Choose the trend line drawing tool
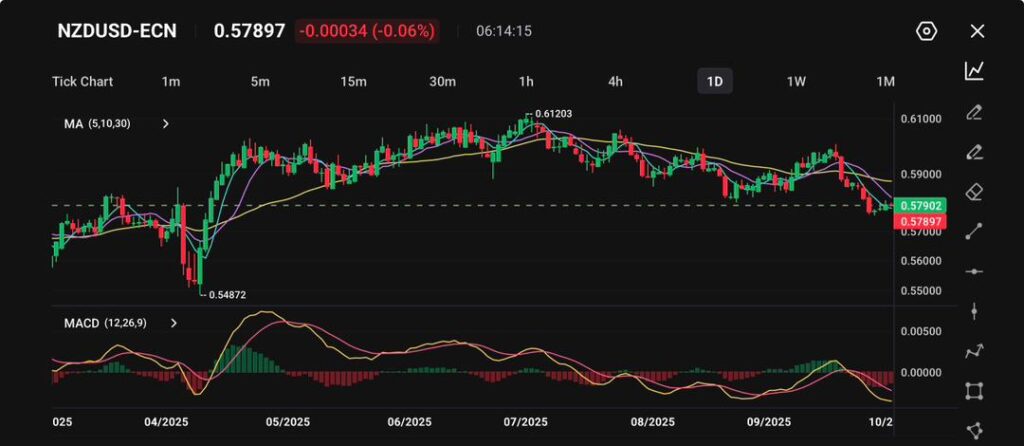The width and height of the screenshot is (1024, 446). coord(974,231)
